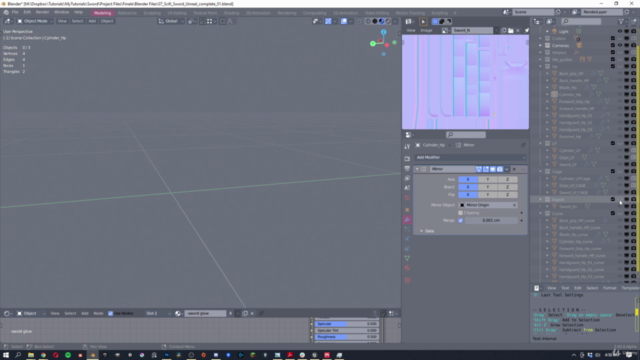Open the Global transform orientation dropdown
The image size is (640, 360).
[x=171, y=21]
